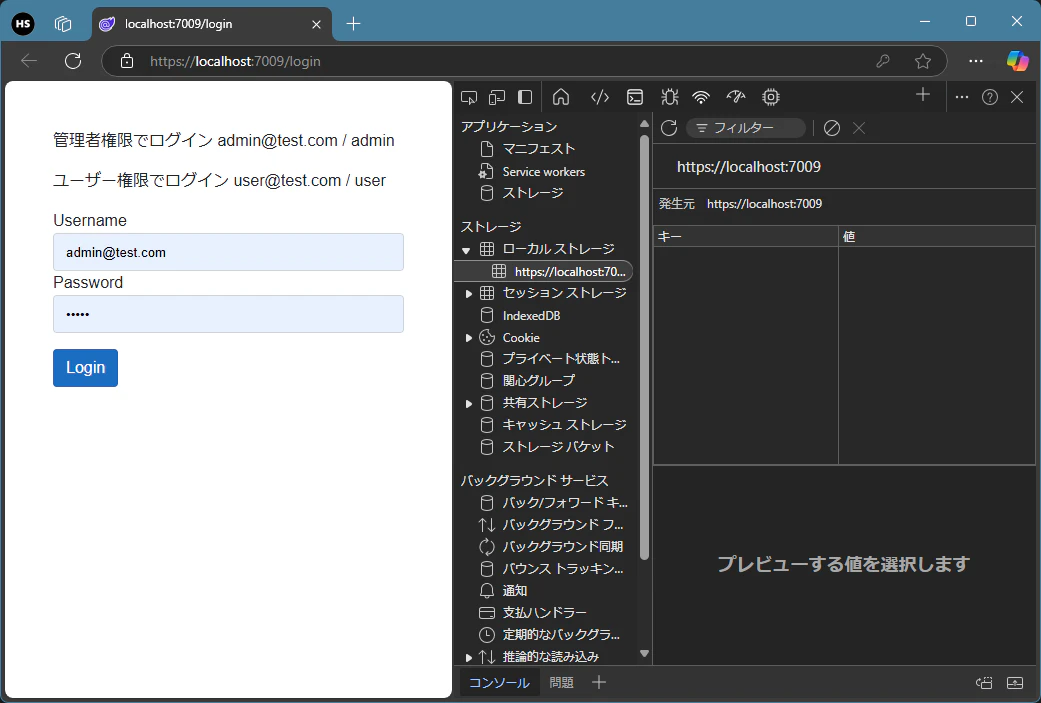Image resolution: width=1041 pixels, height=703 pixels.
Task: Click the キー column header
Action: tap(746, 236)
